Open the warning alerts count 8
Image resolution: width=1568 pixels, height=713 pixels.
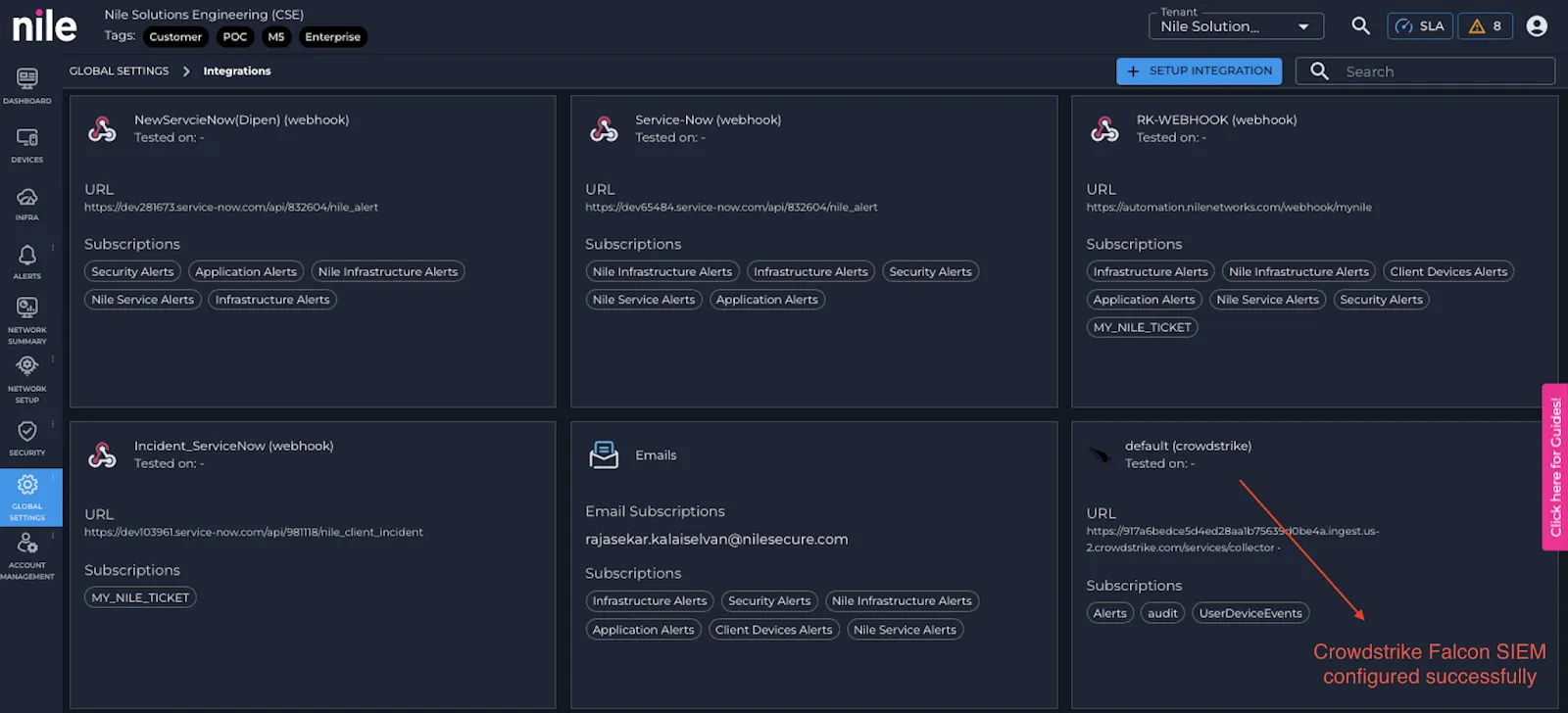(x=1486, y=26)
